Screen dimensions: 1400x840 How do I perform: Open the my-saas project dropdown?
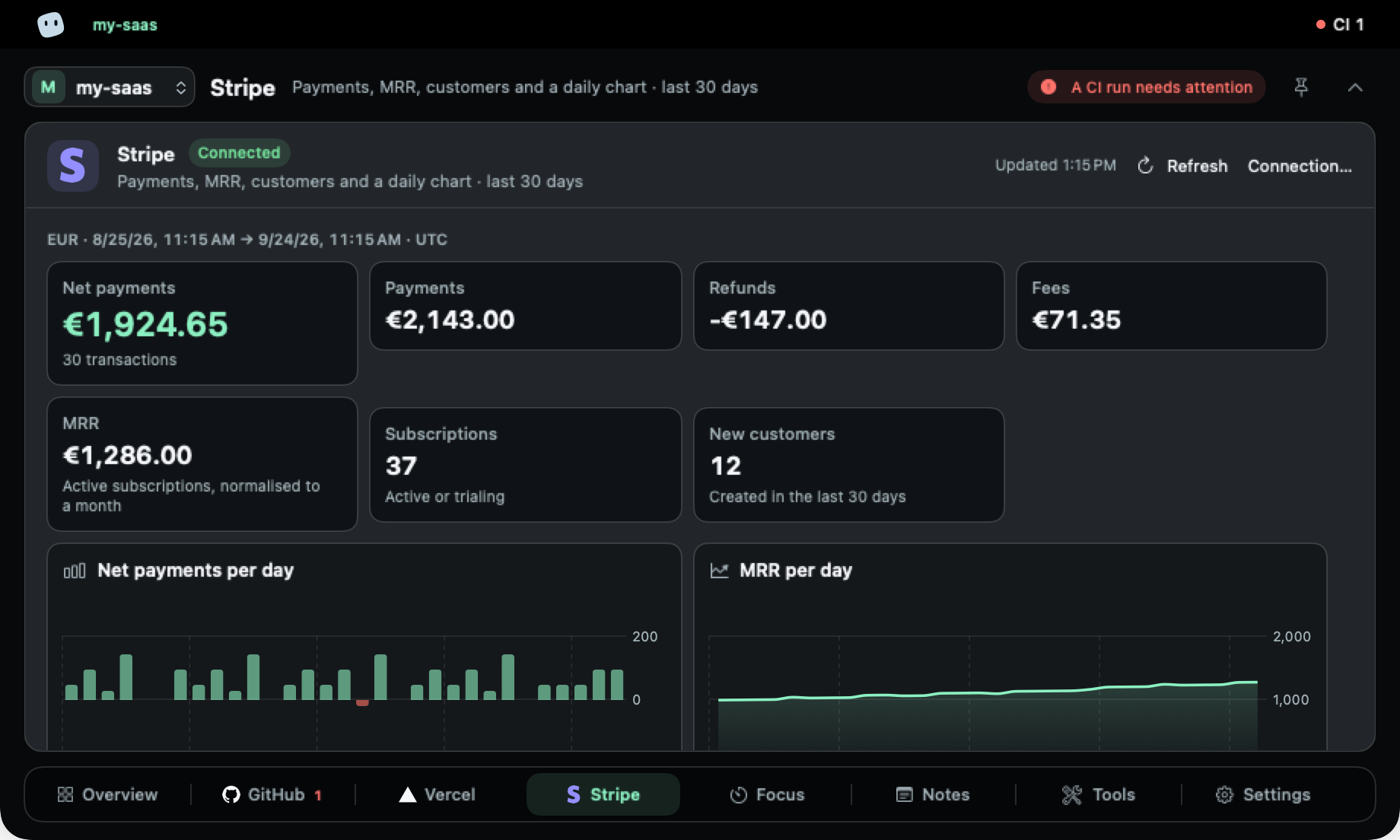(110, 87)
